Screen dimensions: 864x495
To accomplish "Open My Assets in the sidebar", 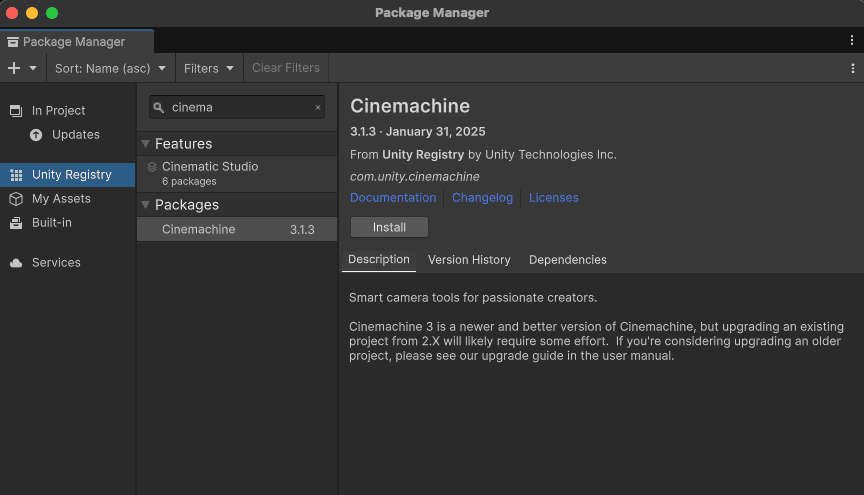I will click(61, 198).
